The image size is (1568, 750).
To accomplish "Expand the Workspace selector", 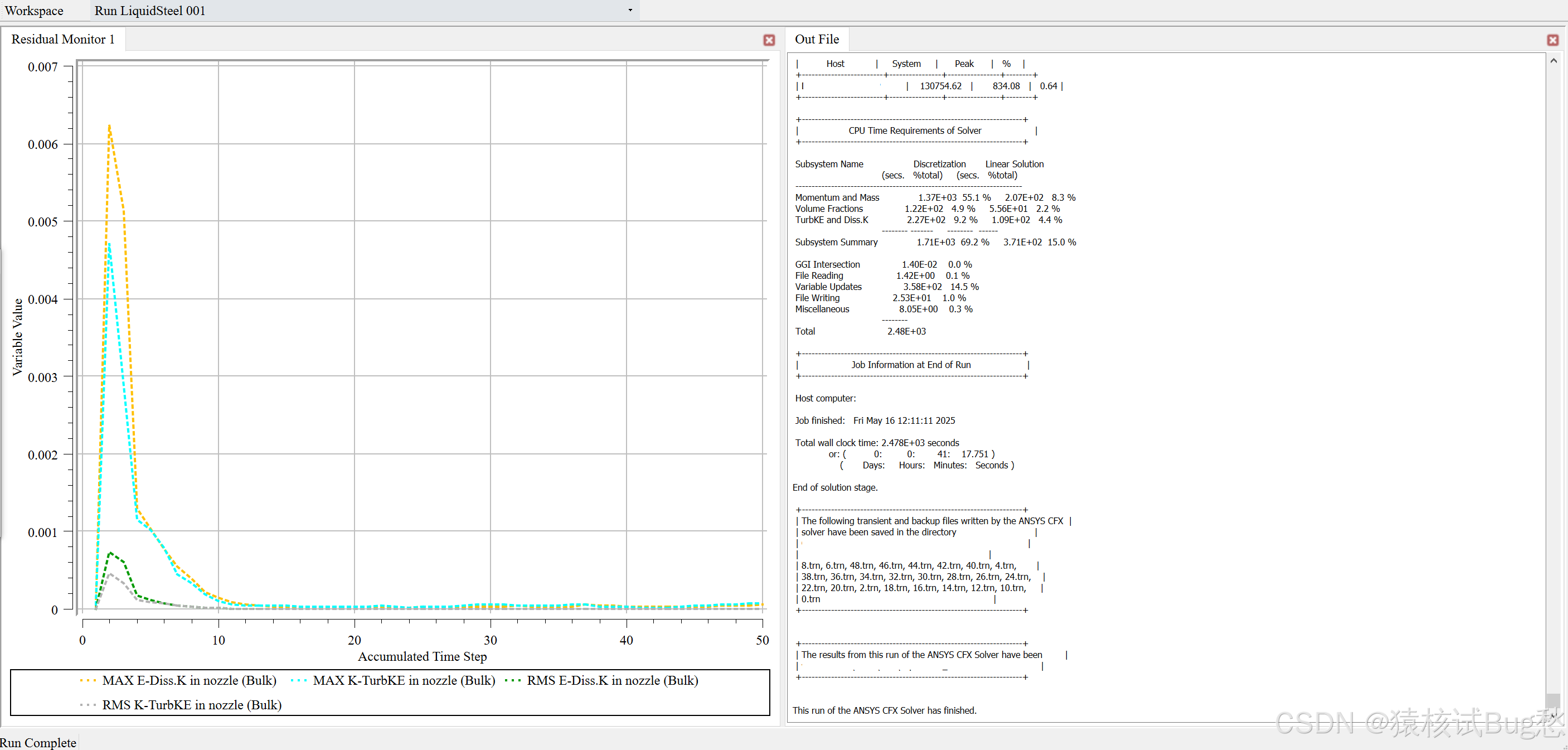I will (x=33, y=9).
